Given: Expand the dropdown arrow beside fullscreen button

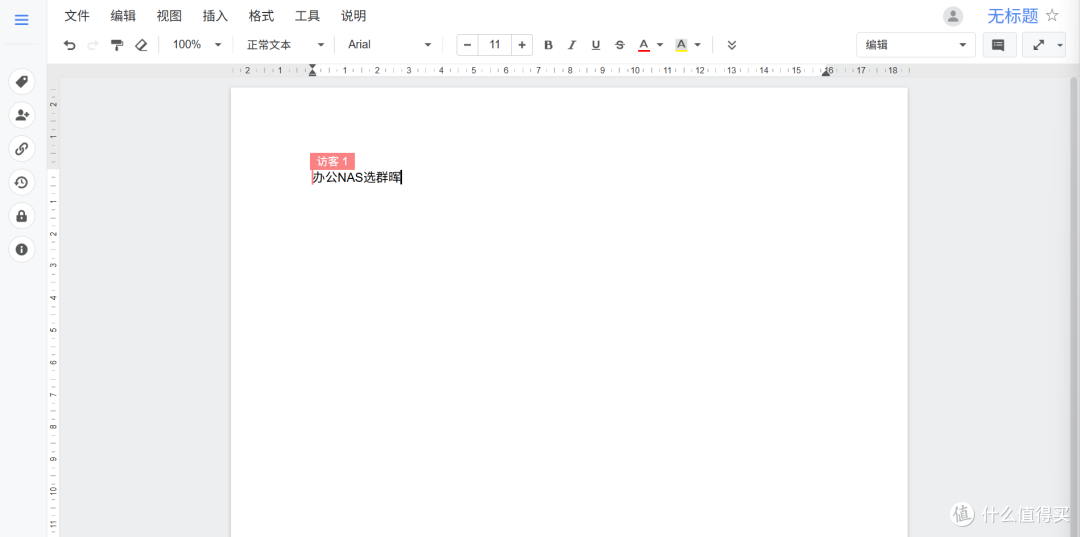Looking at the screenshot, I should pos(1061,45).
